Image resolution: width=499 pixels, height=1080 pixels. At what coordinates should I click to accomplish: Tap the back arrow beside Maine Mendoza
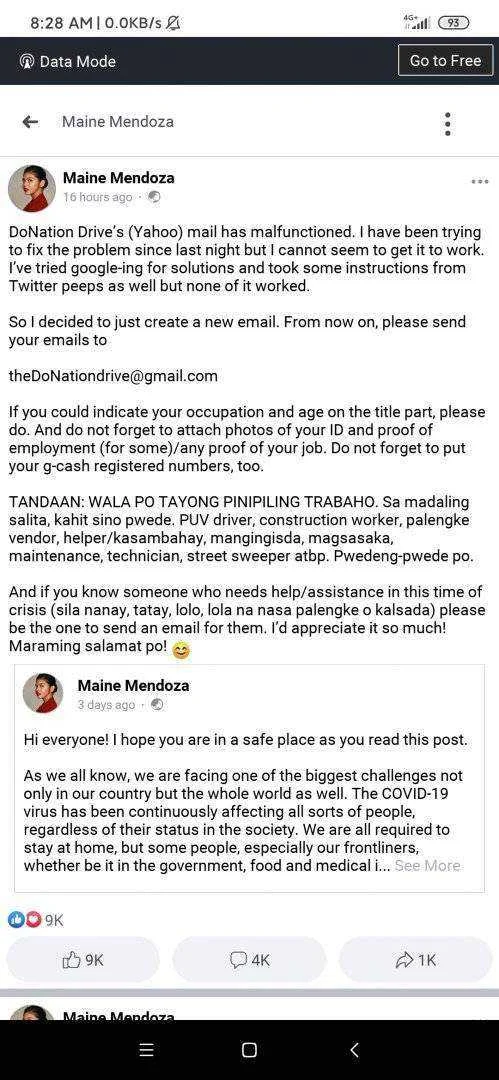[x=30, y=122]
